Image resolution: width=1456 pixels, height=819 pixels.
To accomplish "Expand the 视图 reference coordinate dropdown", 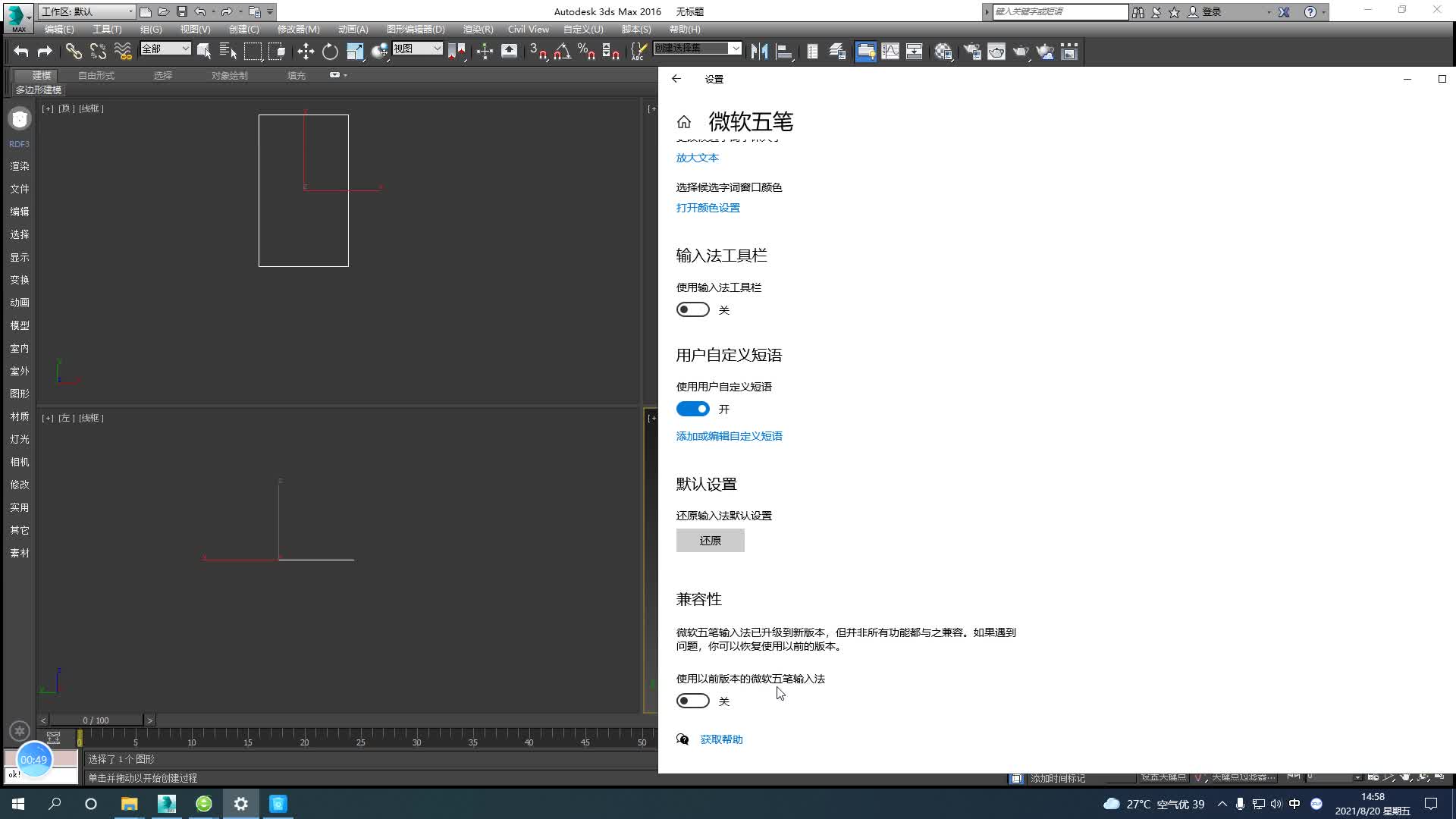I will tap(417, 49).
